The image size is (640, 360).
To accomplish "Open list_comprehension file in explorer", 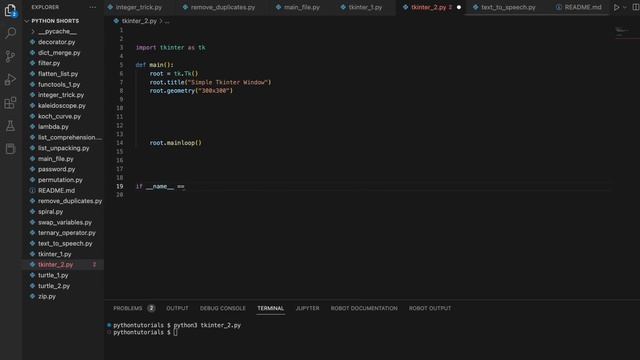I will pyautogui.click(x=69, y=138).
